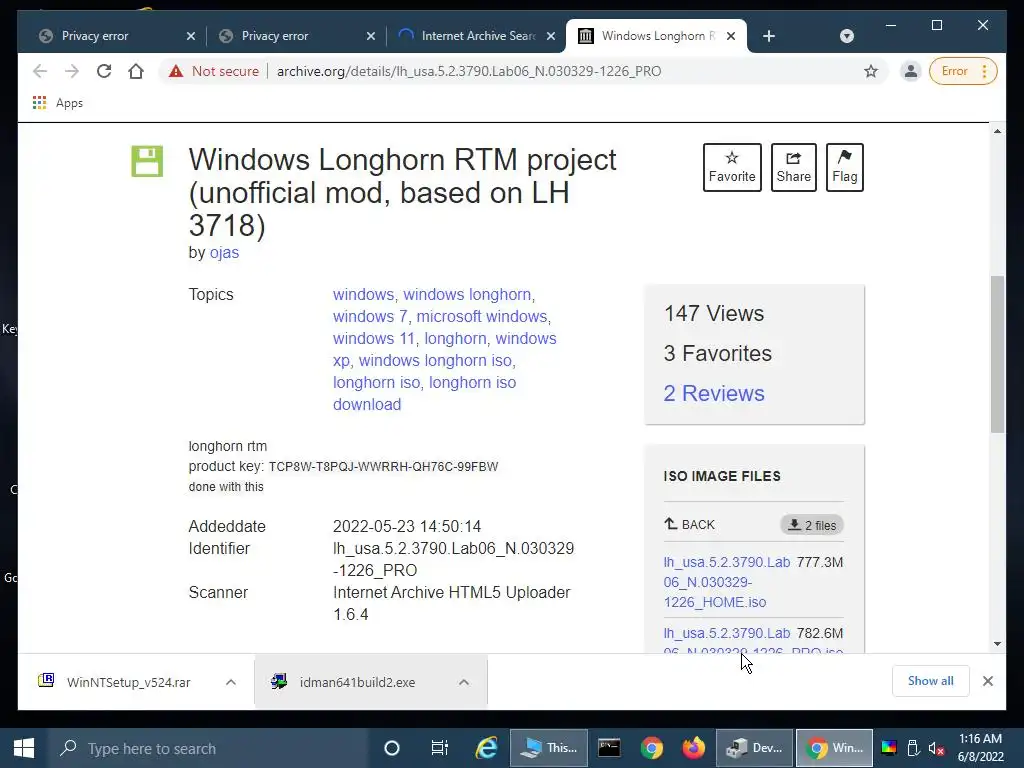Viewport: 1024px width, 768px height.
Task: Click the page vertical scrollbar thumb
Action: coord(997,354)
